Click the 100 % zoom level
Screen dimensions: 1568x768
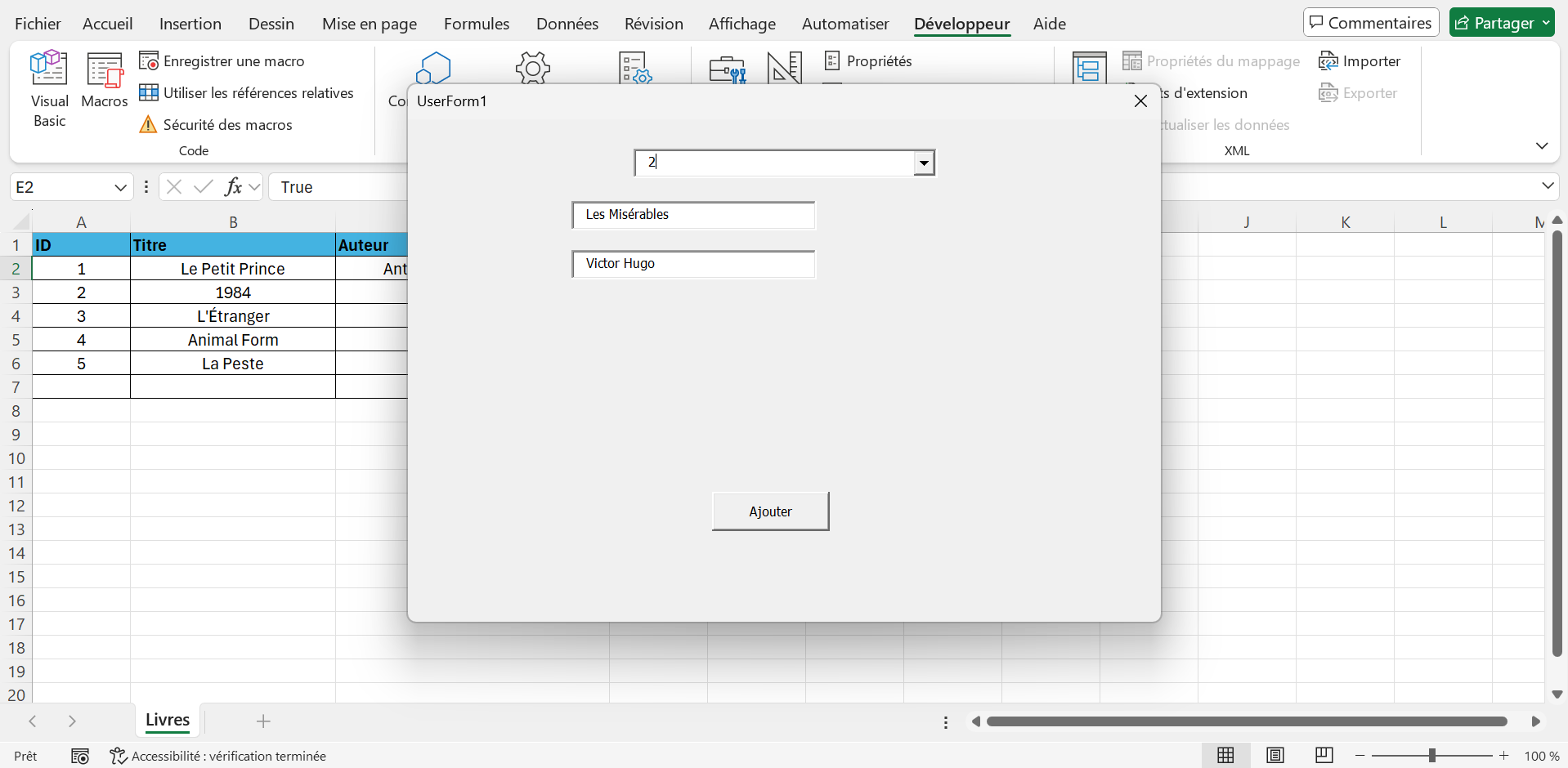1542,757
